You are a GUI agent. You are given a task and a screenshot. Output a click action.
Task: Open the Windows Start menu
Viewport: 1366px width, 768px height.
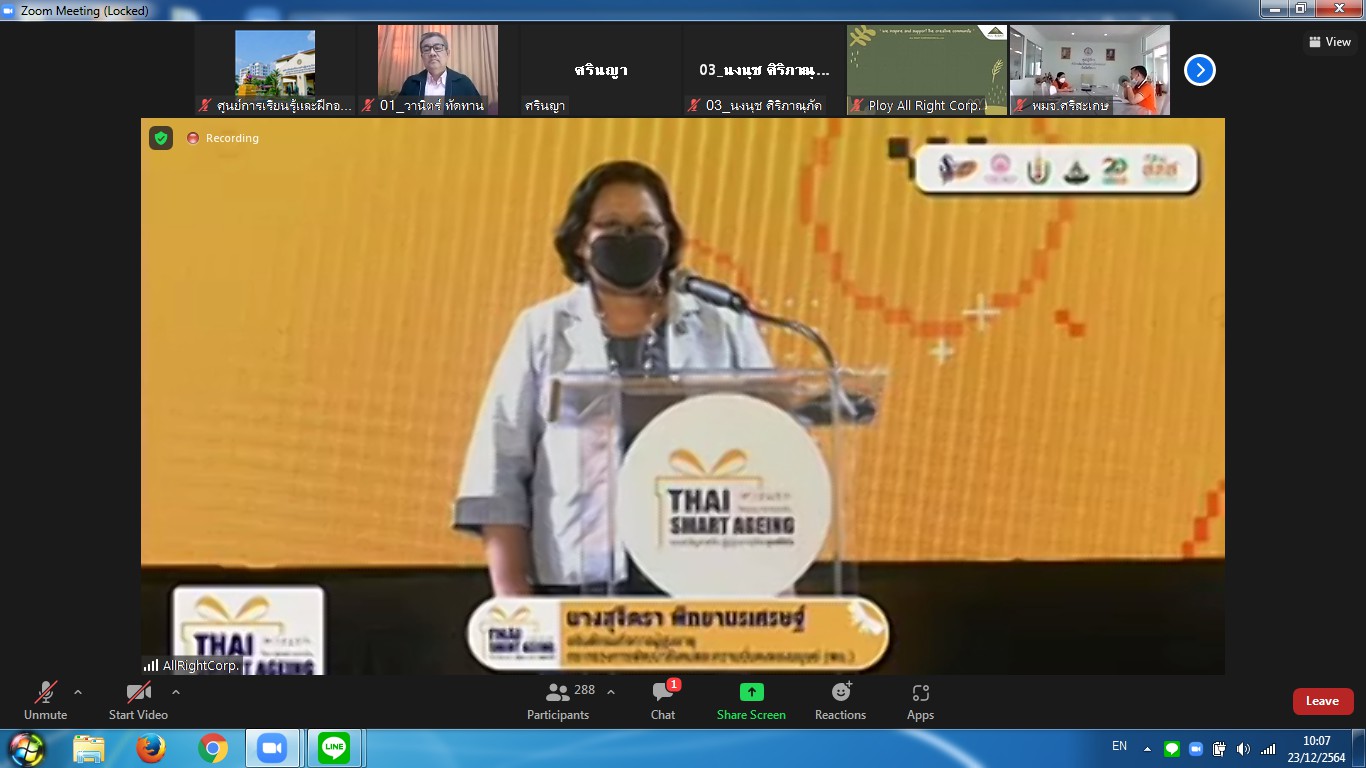[26, 748]
